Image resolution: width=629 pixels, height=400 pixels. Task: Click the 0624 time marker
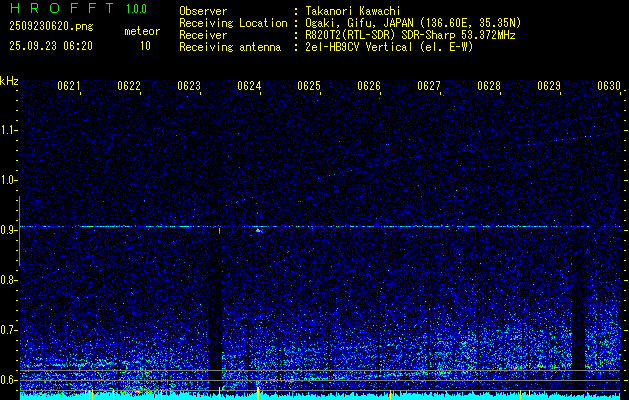click(x=249, y=86)
